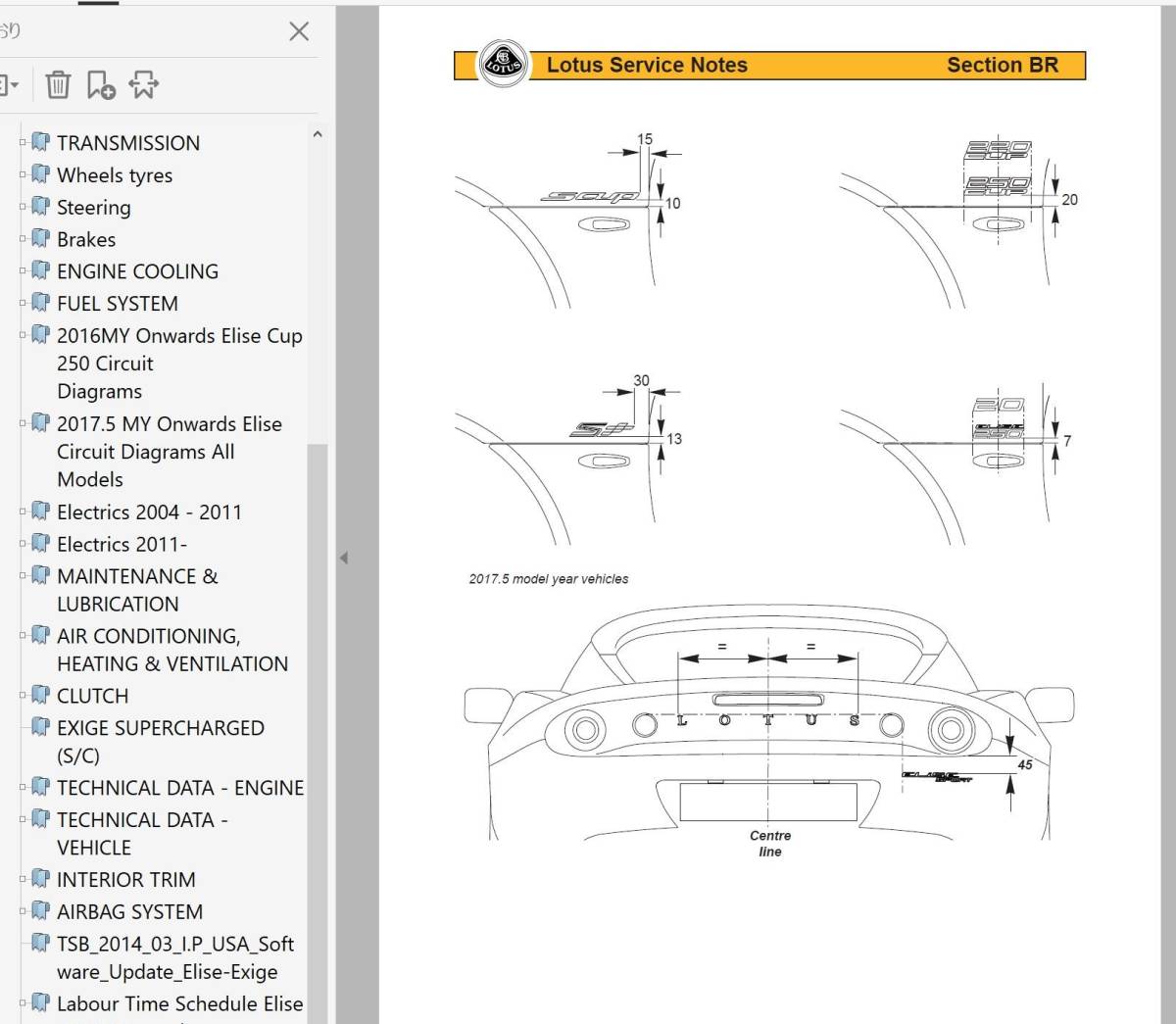Expand the CLUTCH bookmark node
The width and height of the screenshot is (1176, 1024).
[x=23, y=697]
